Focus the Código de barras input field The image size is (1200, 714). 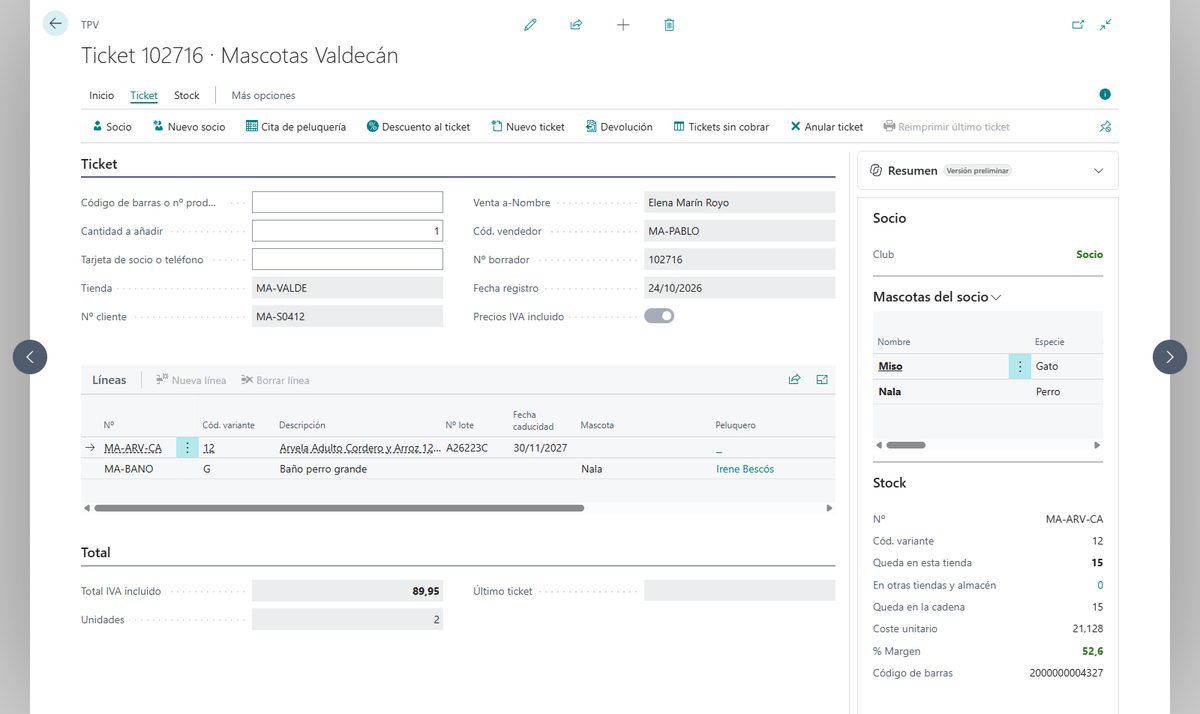[347, 202]
